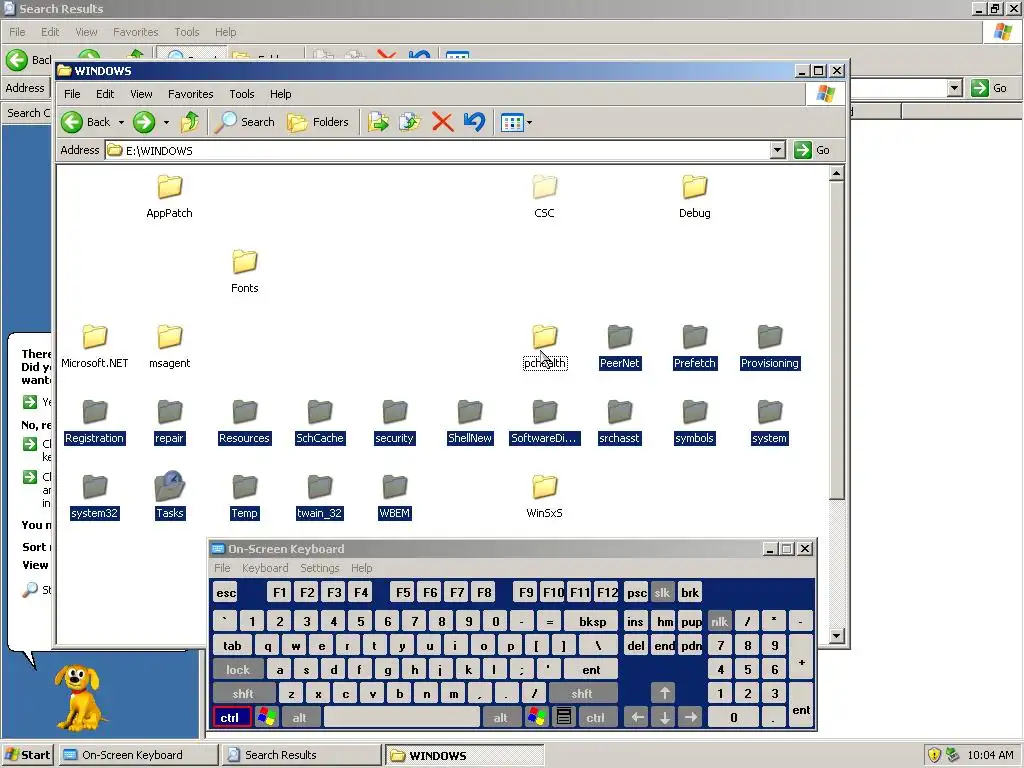Select the WBEM folder

pos(394,497)
